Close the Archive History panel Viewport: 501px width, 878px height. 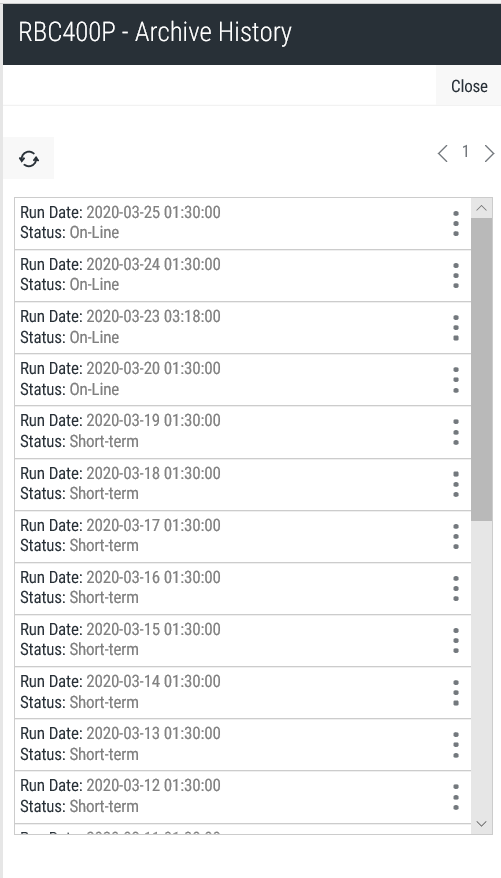click(x=469, y=86)
